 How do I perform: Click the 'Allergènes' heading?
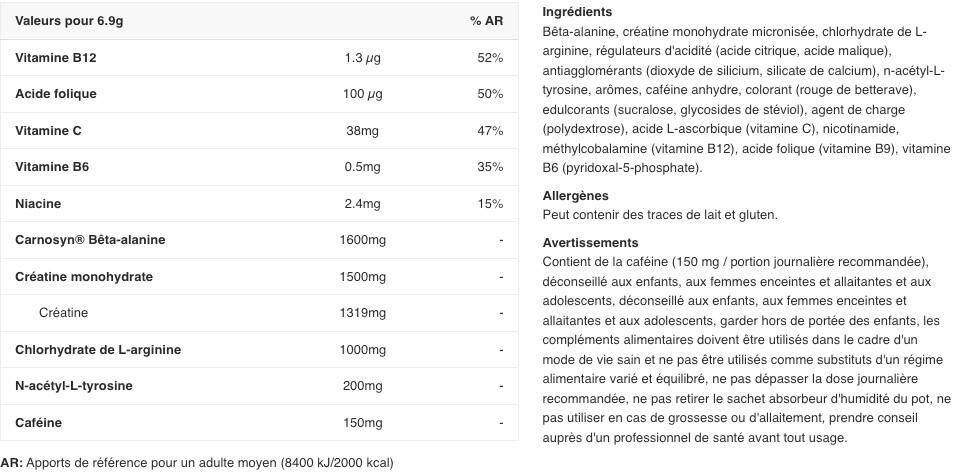click(x=575, y=196)
